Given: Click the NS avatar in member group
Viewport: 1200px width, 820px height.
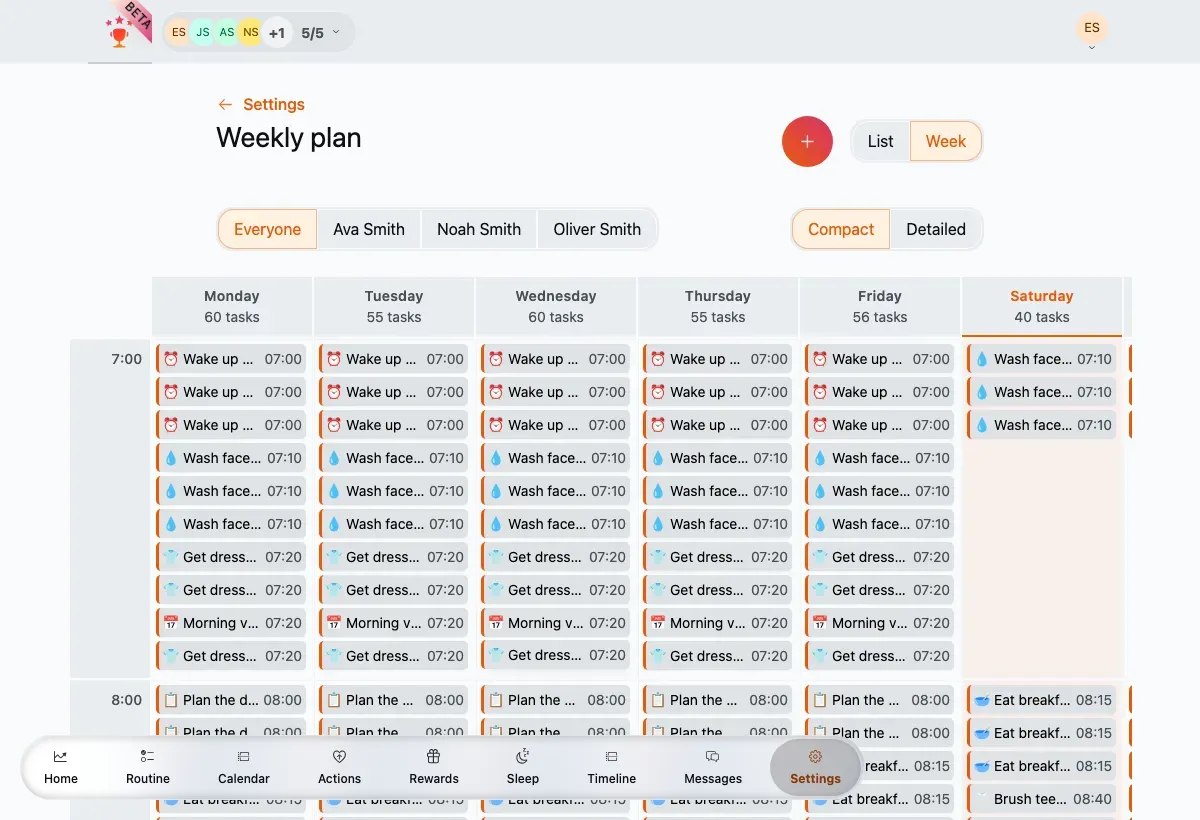Looking at the screenshot, I should (251, 32).
